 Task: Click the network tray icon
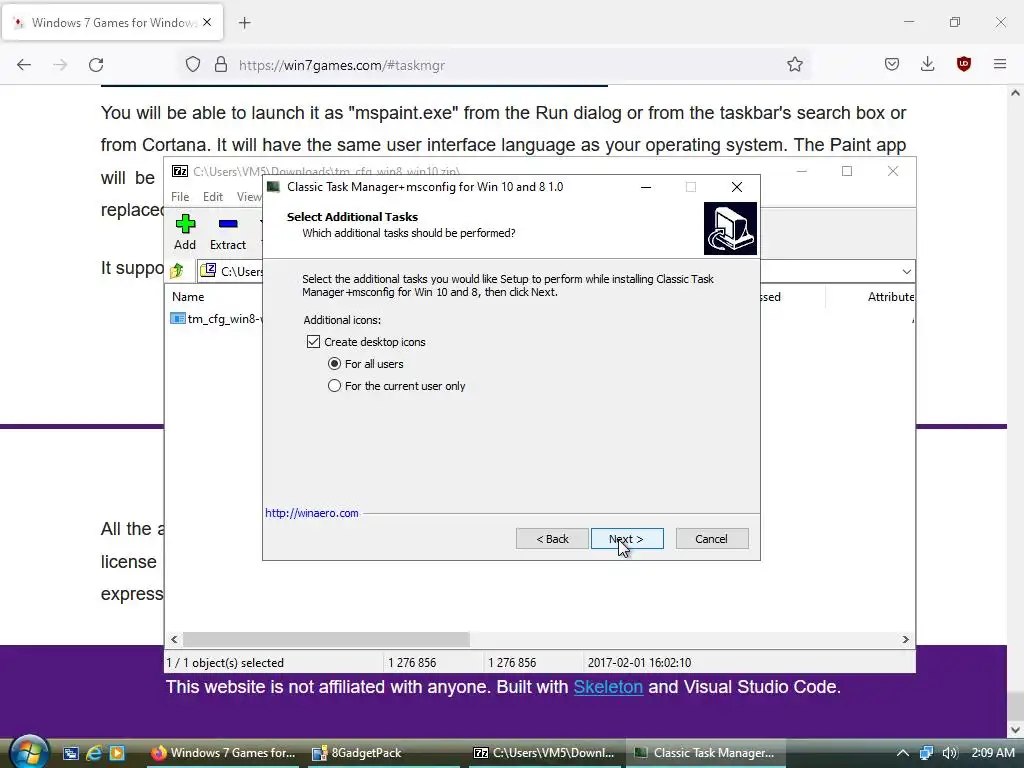926,753
